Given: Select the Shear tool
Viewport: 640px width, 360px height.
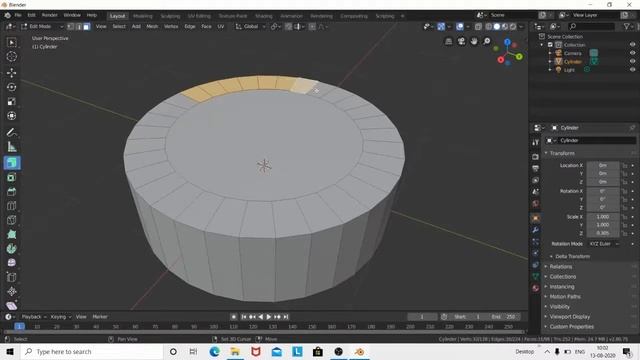Looking at the screenshot, I should 11,305.
